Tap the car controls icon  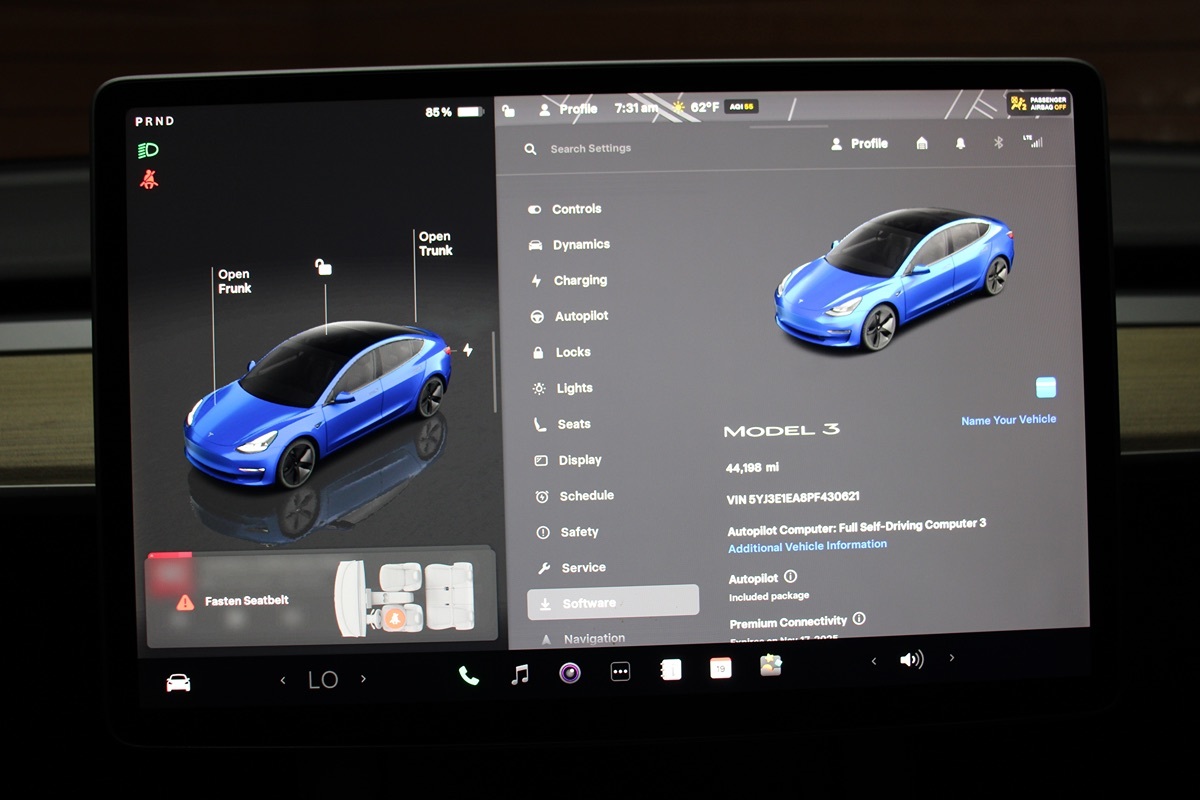point(178,682)
